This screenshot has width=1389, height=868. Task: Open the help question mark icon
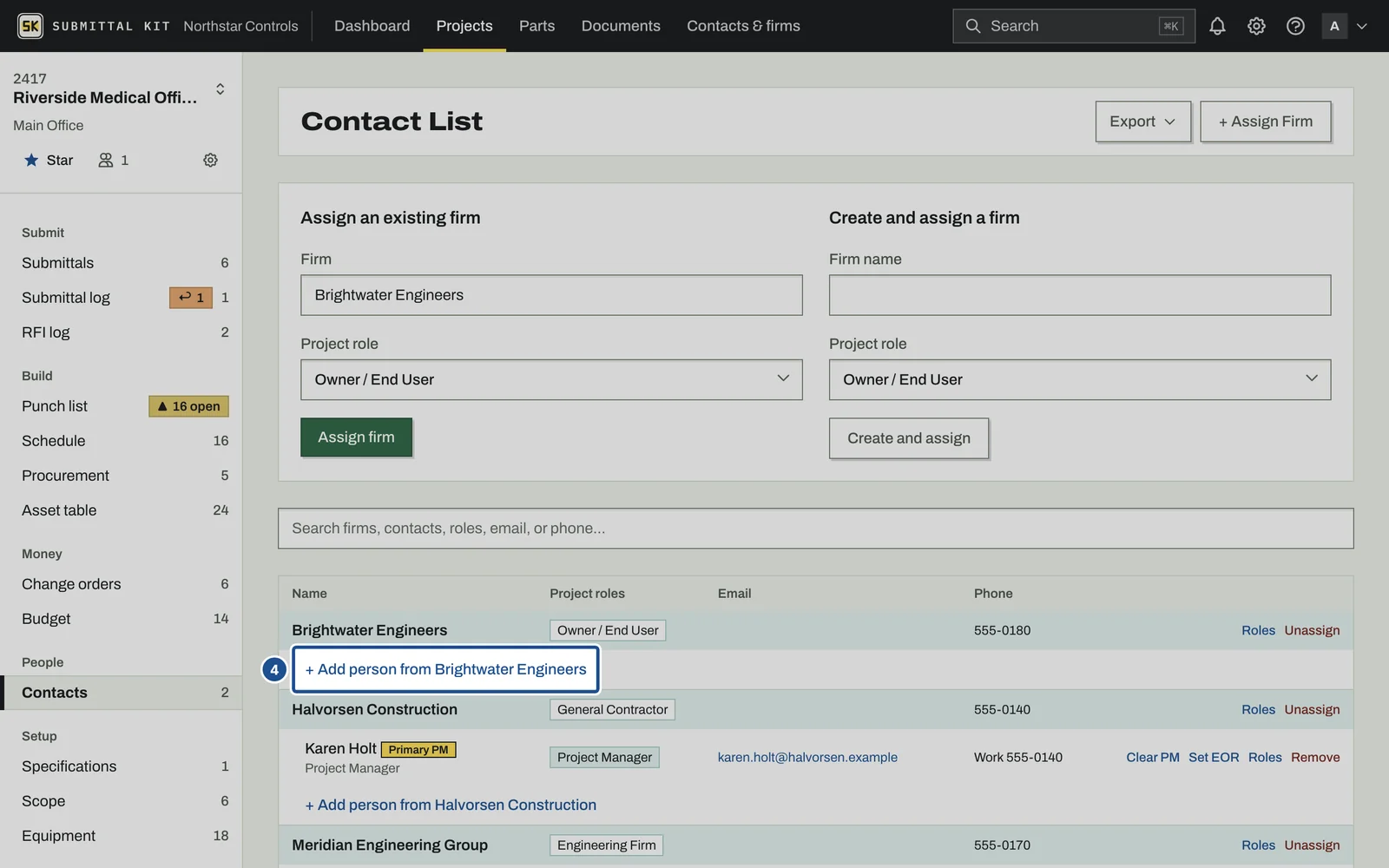[x=1295, y=26]
